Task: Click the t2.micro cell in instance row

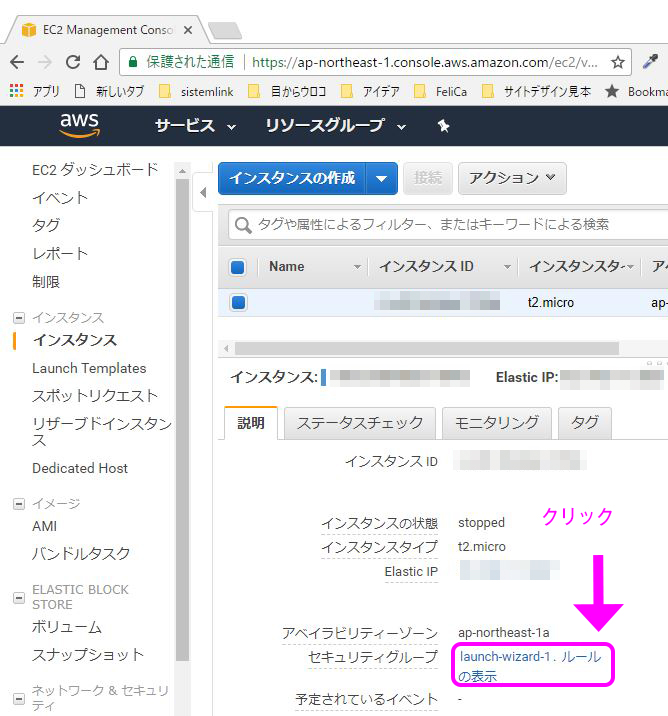Action: point(551,303)
